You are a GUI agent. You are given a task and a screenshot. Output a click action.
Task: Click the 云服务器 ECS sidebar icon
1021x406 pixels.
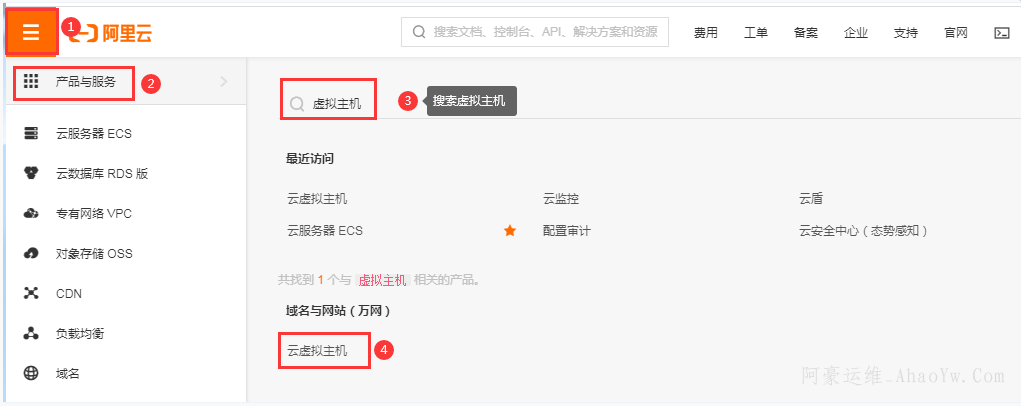click(31, 133)
